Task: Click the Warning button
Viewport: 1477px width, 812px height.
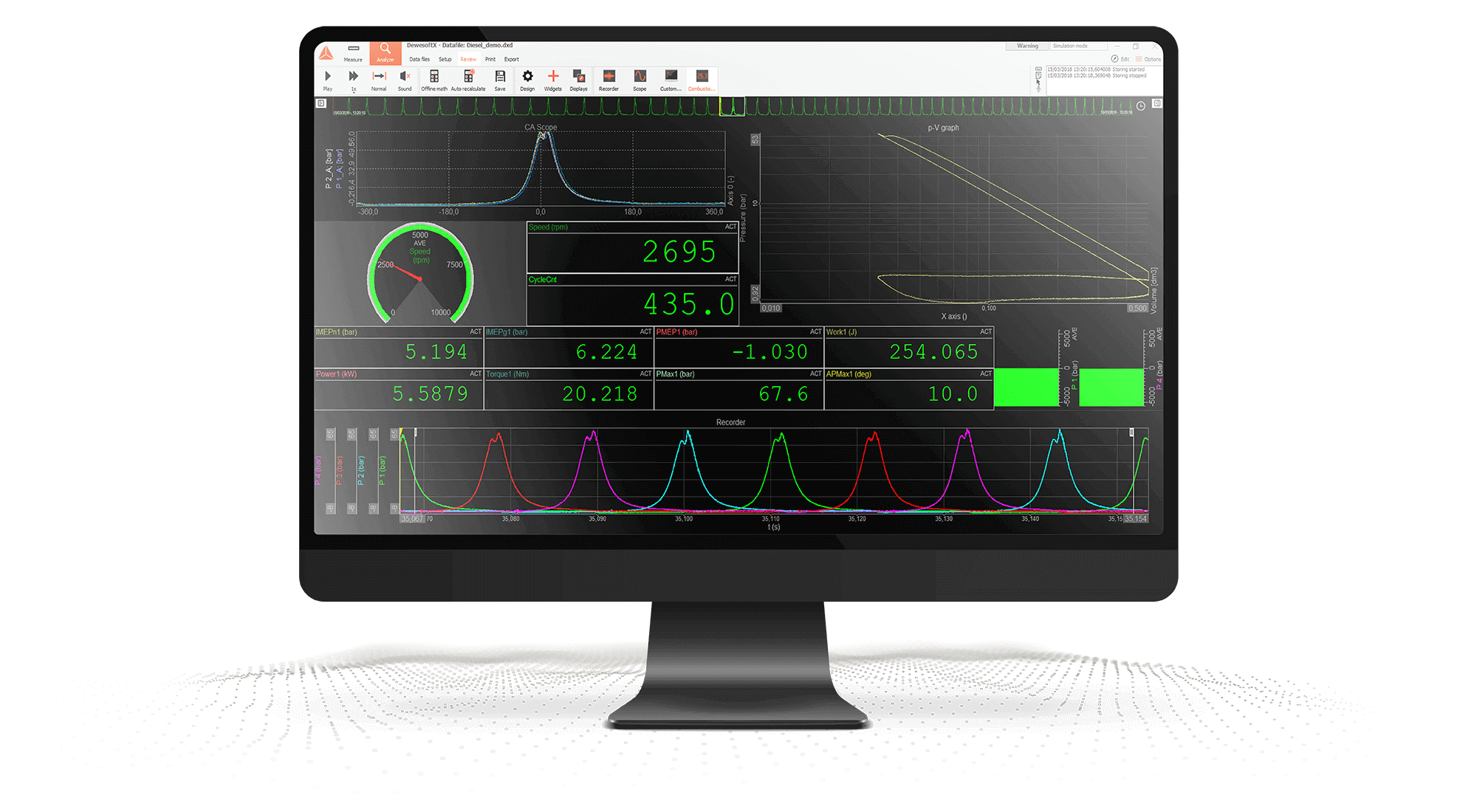Action: tap(1027, 46)
